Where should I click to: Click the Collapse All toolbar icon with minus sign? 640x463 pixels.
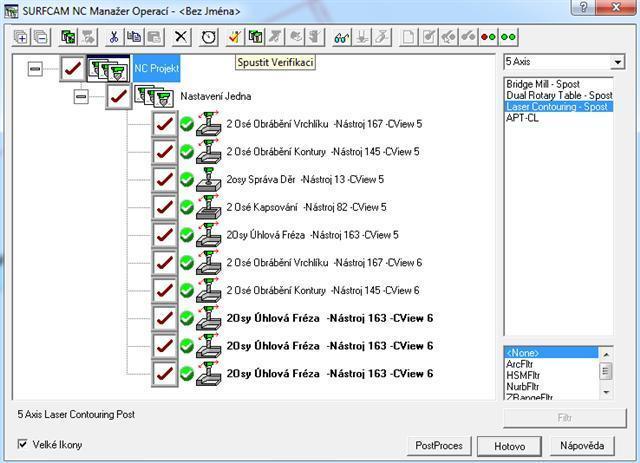(41, 38)
